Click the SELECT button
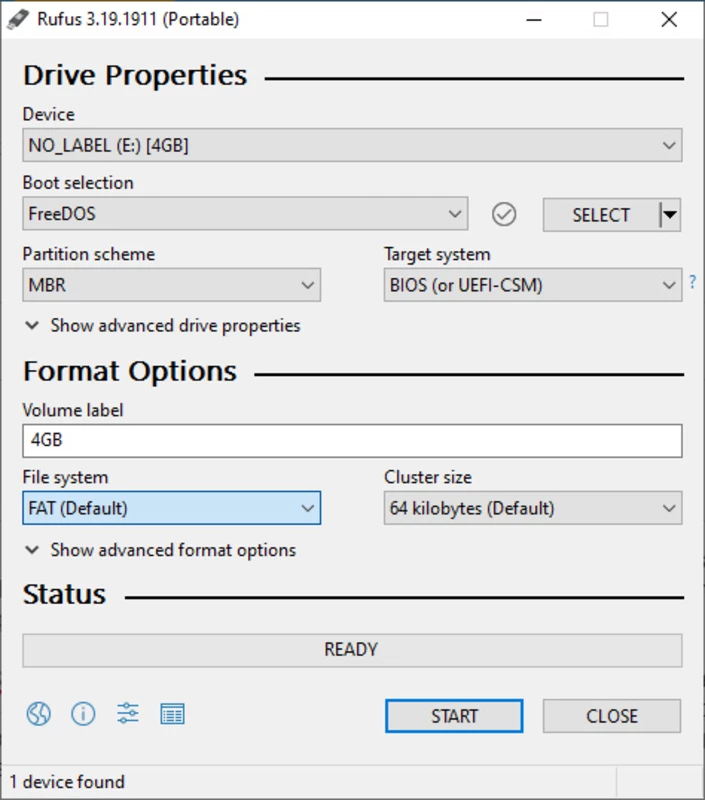 click(x=601, y=215)
